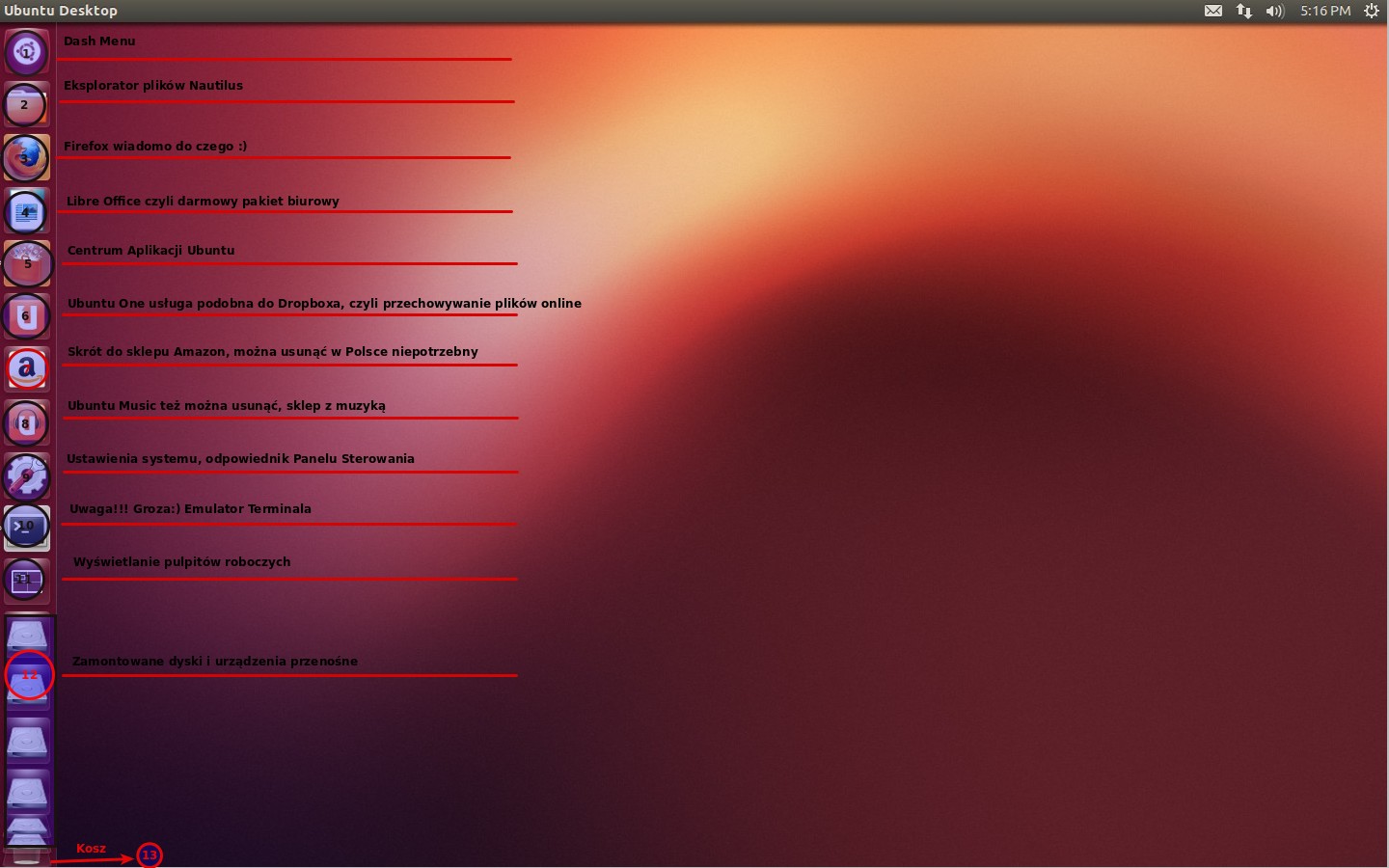Image resolution: width=1389 pixels, height=868 pixels.
Task: Show the Workspace Switcher
Action: [26, 581]
